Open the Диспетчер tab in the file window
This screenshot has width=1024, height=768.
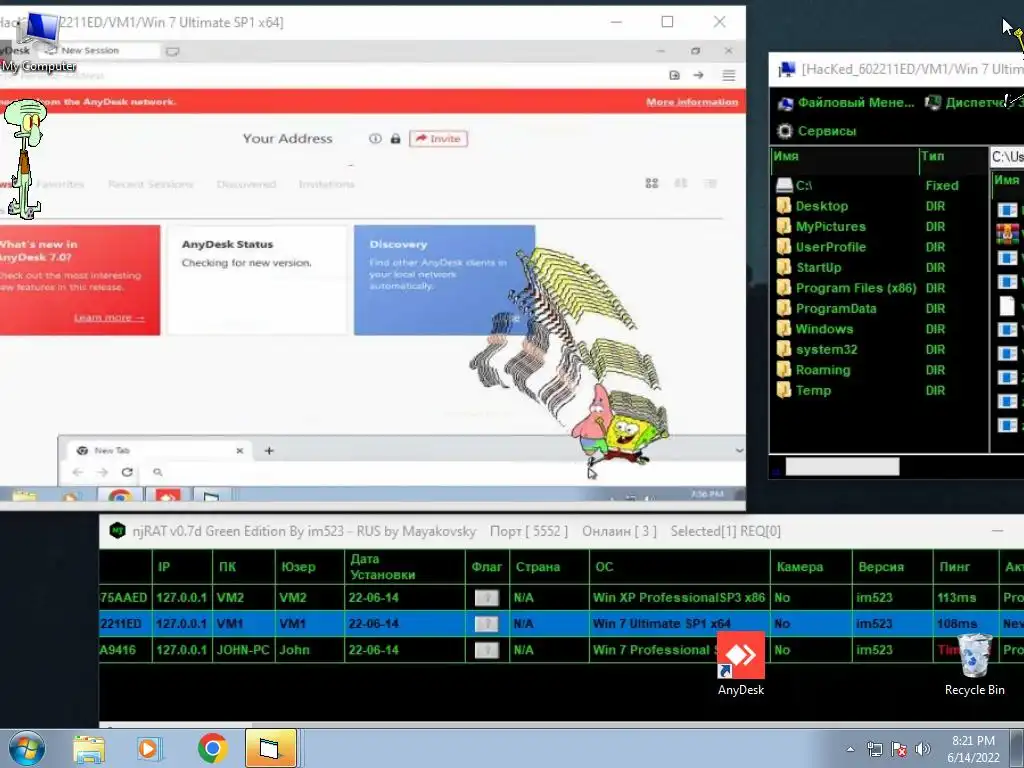(x=973, y=103)
